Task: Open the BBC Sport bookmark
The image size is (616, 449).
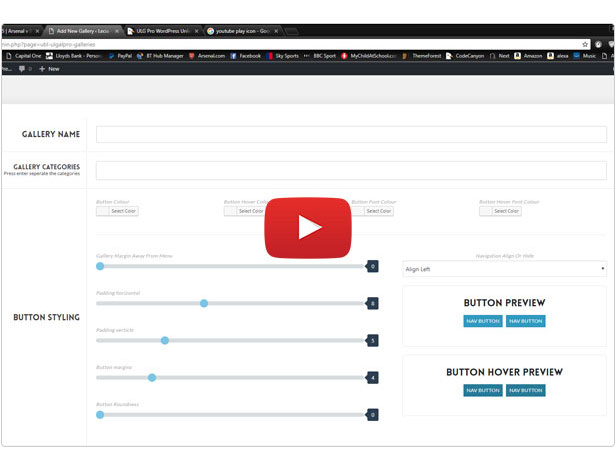Action: click(x=320, y=56)
